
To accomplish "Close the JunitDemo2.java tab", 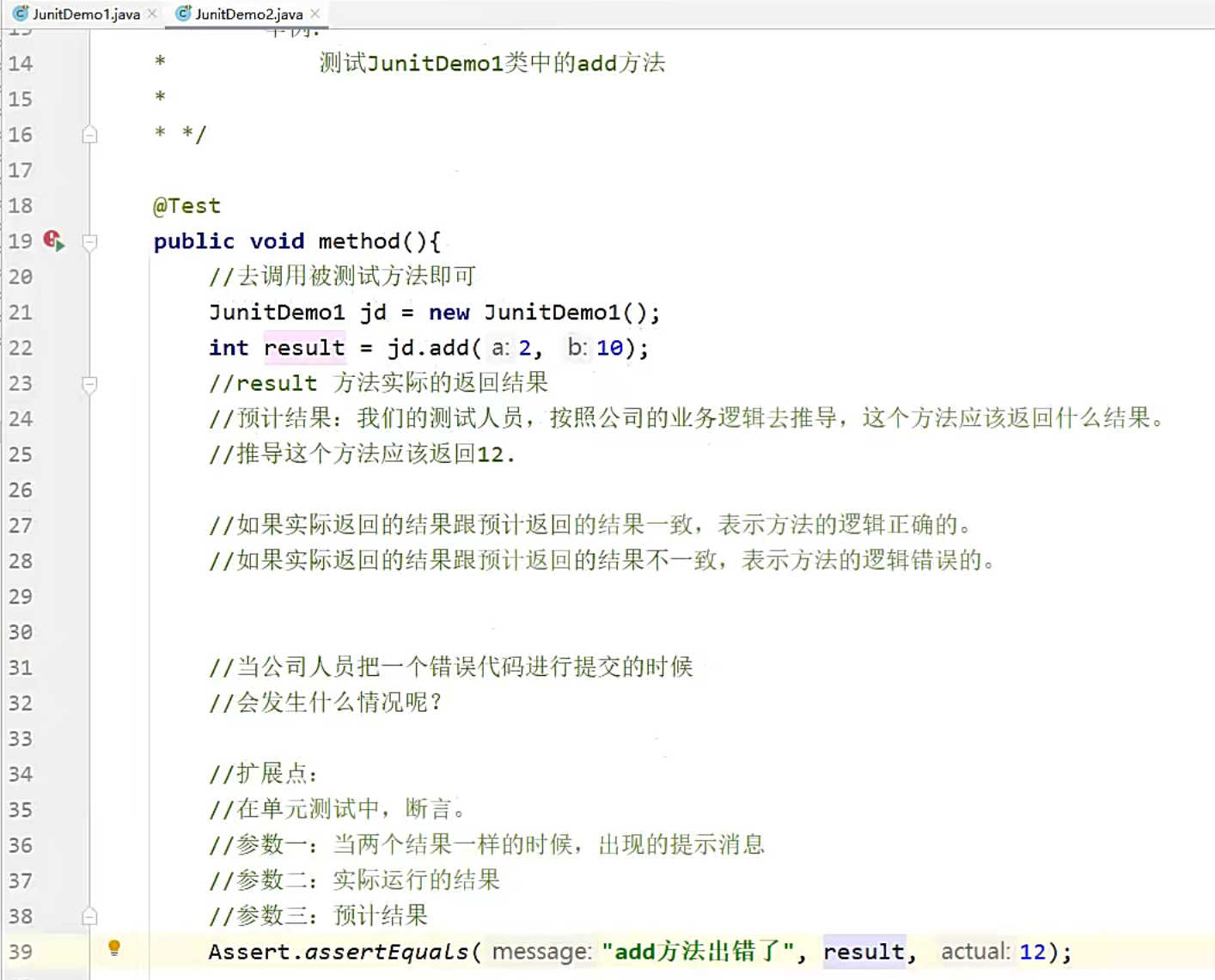I will pyautogui.click(x=314, y=14).
